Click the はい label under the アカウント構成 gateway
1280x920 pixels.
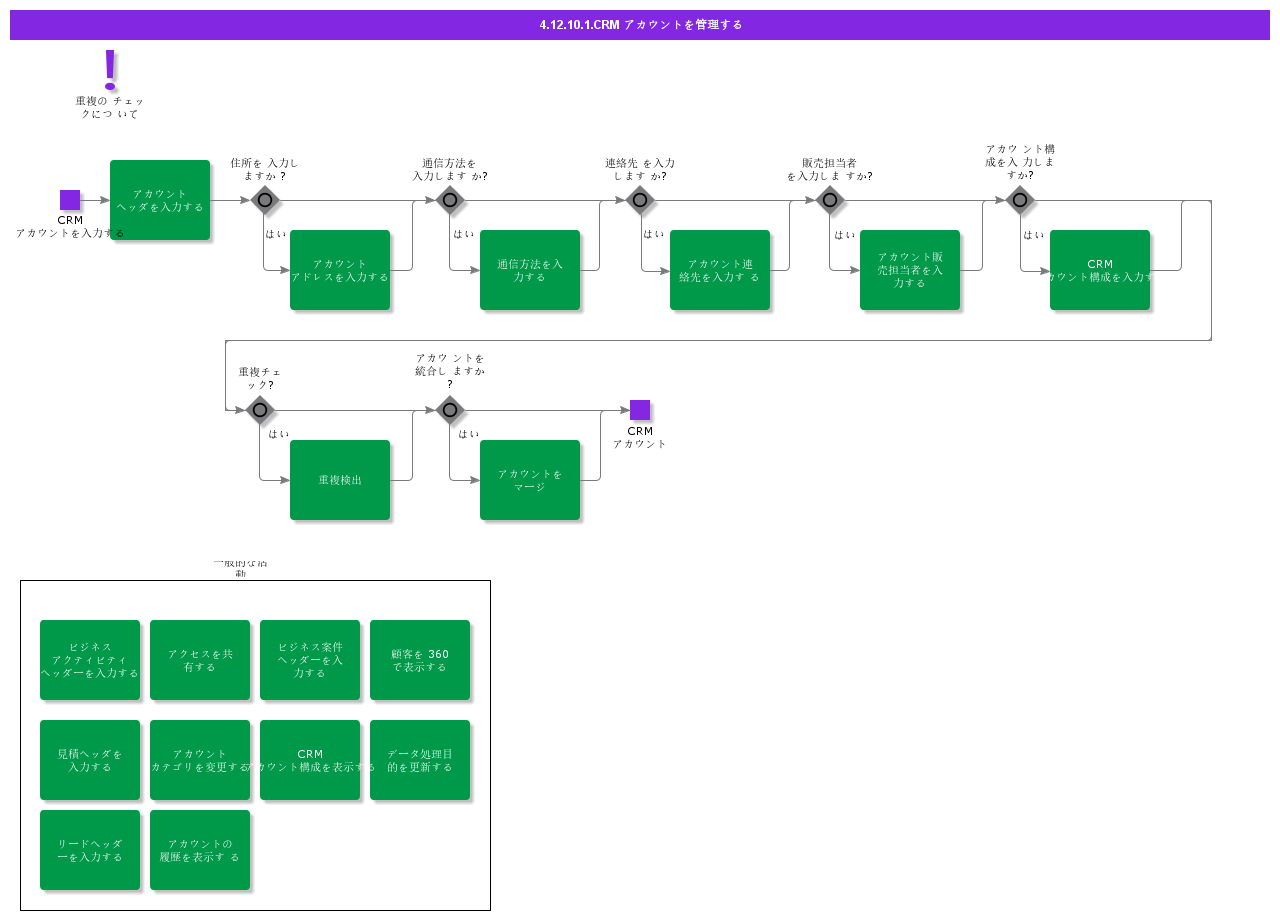[1034, 235]
